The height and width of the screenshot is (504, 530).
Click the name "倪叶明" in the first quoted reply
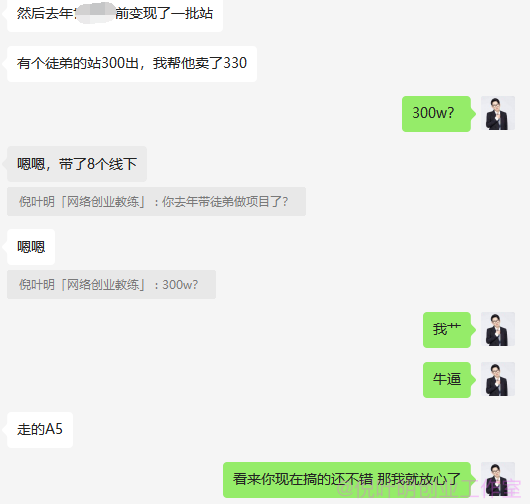pos(37,202)
